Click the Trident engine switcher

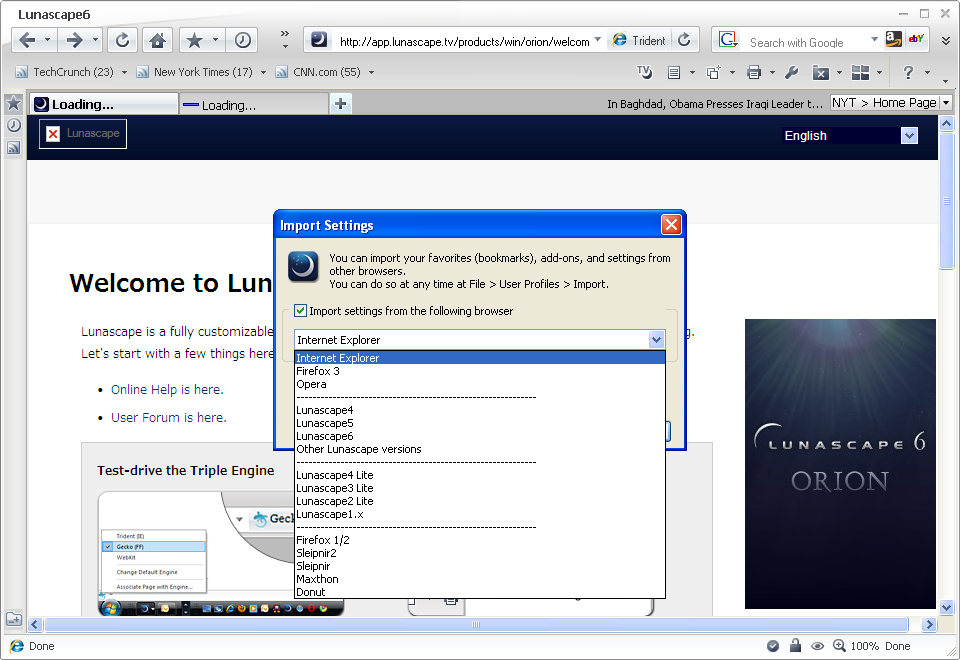pos(639,40)
